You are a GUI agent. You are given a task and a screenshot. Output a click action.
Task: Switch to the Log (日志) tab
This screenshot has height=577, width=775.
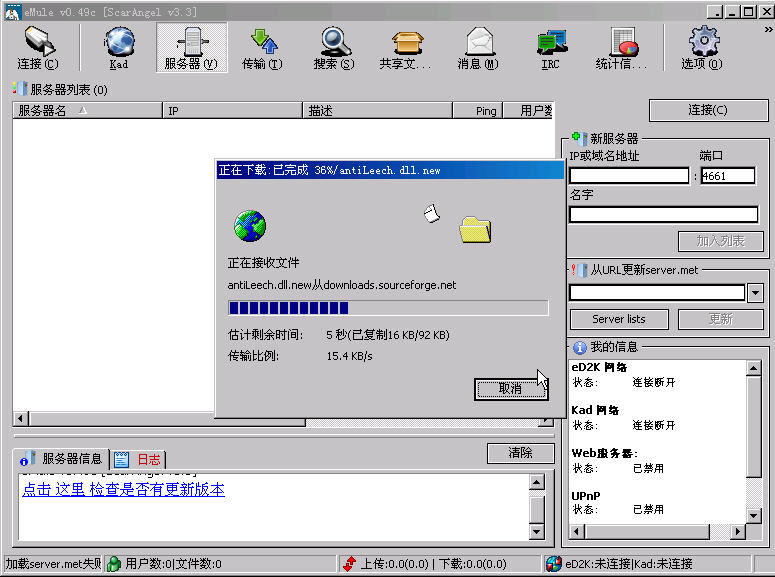coord(138,459)
